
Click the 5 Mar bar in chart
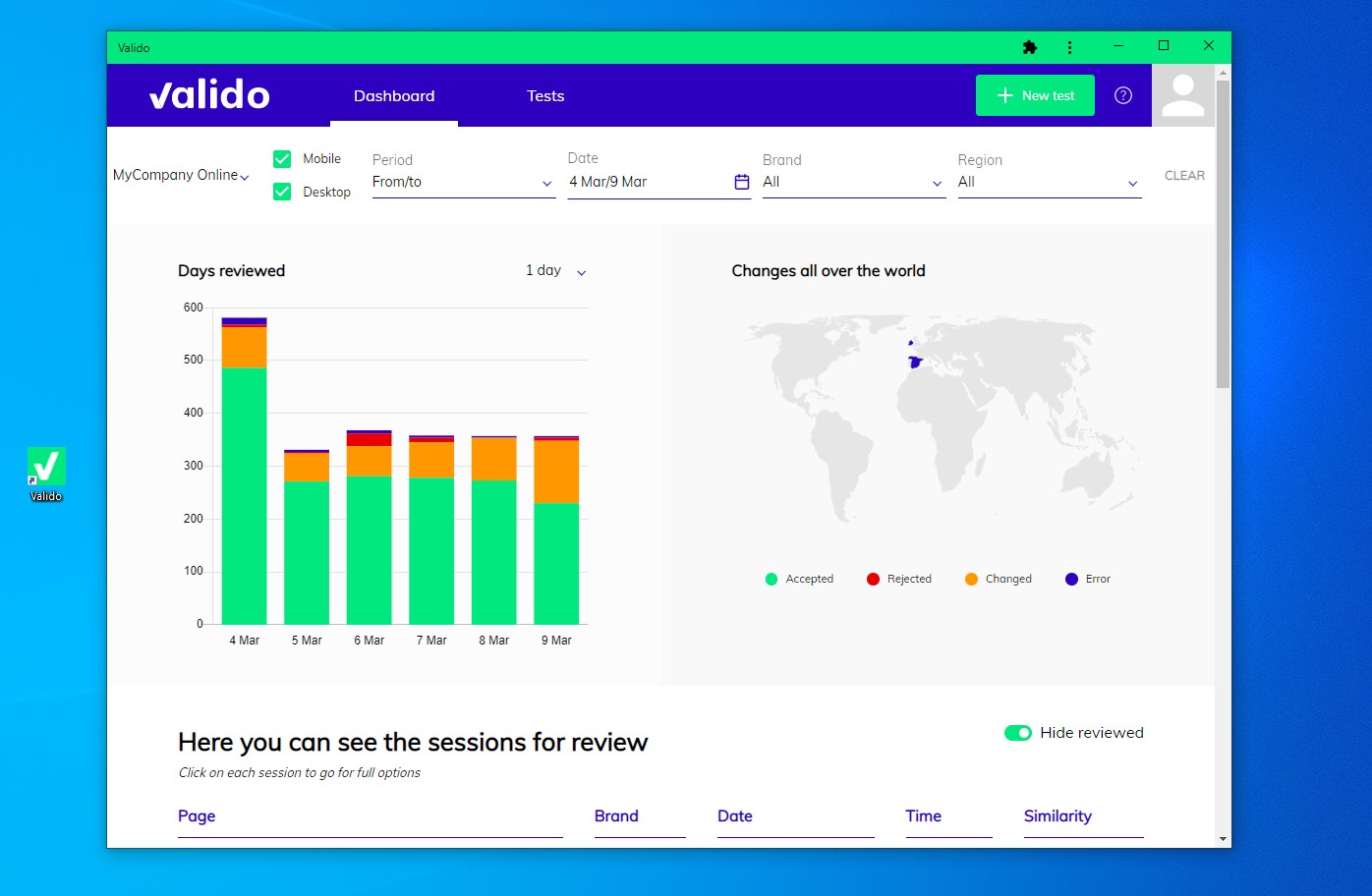(x=307, y=536)
